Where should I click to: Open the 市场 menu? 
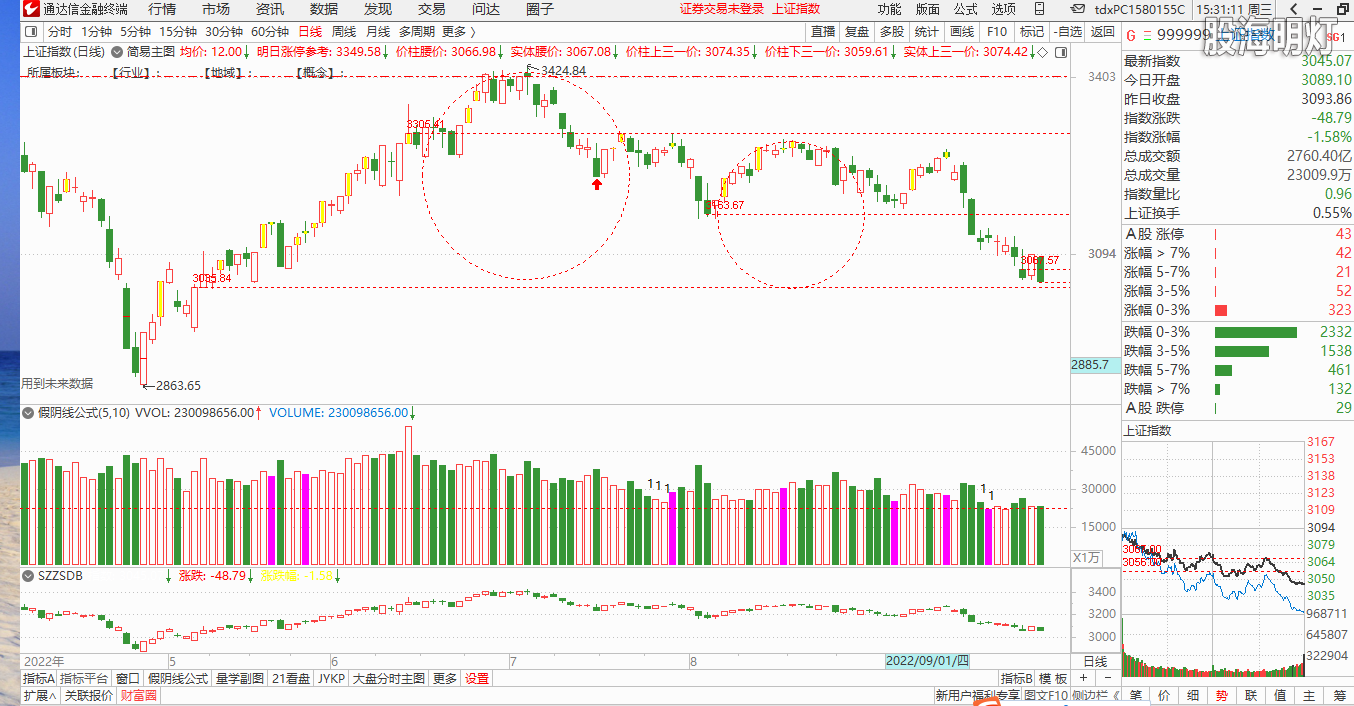click(x=216, y=9)
